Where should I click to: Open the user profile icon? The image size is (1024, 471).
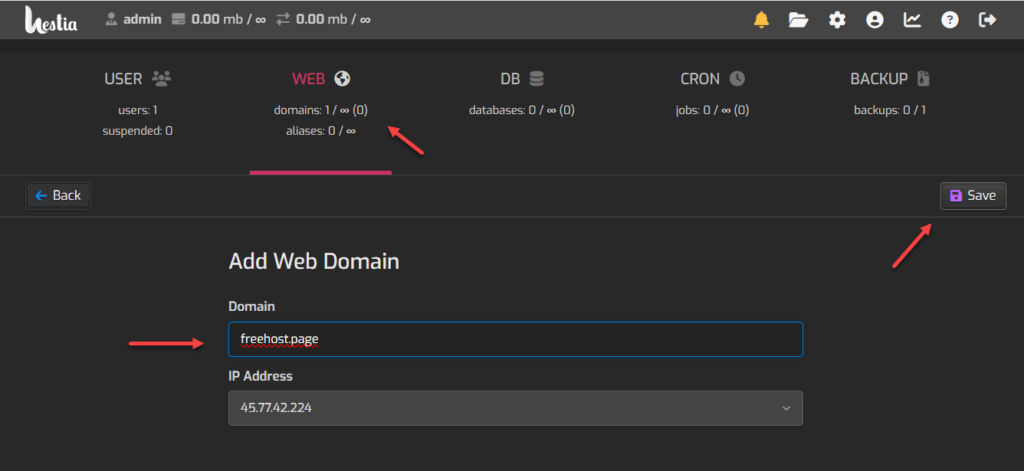[875, 20]
